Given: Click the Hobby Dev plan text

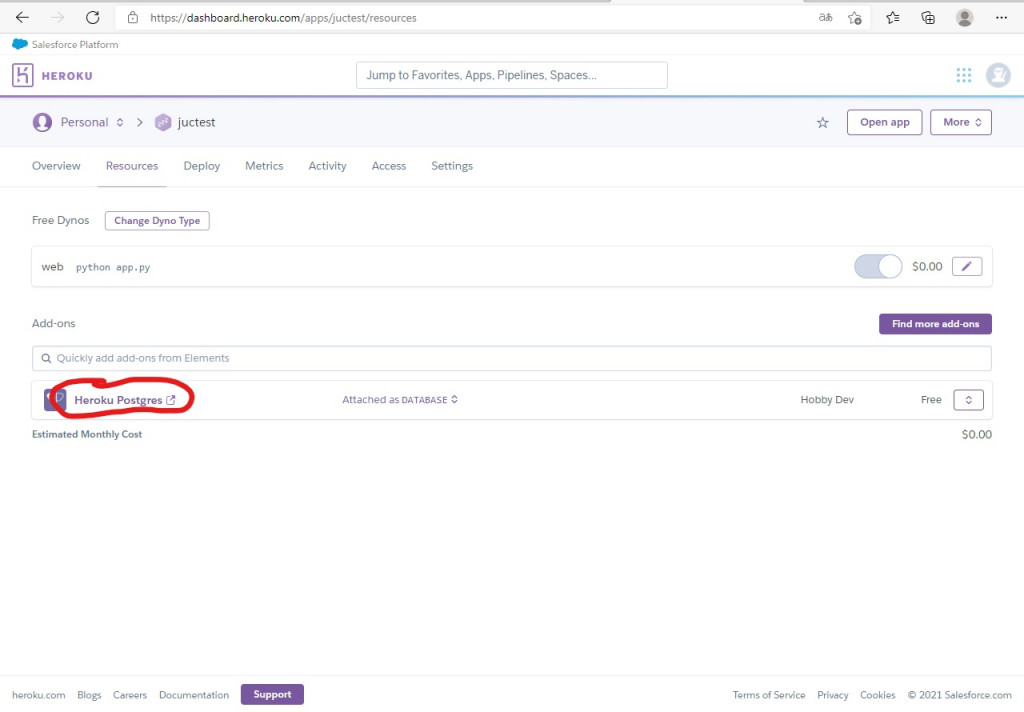Looking at the screenshot, I should (x=827, y=399).
